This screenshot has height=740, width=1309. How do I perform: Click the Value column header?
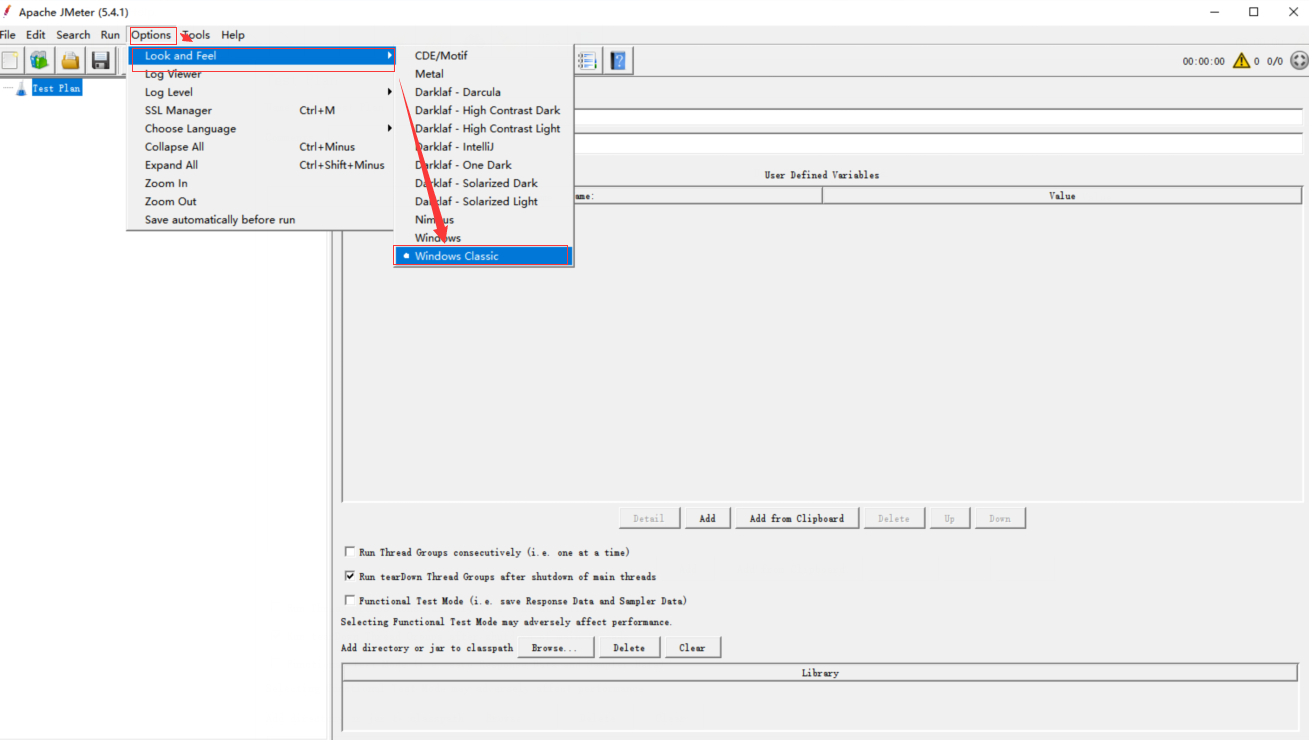pyautogui.click(x=1062, y=196)
